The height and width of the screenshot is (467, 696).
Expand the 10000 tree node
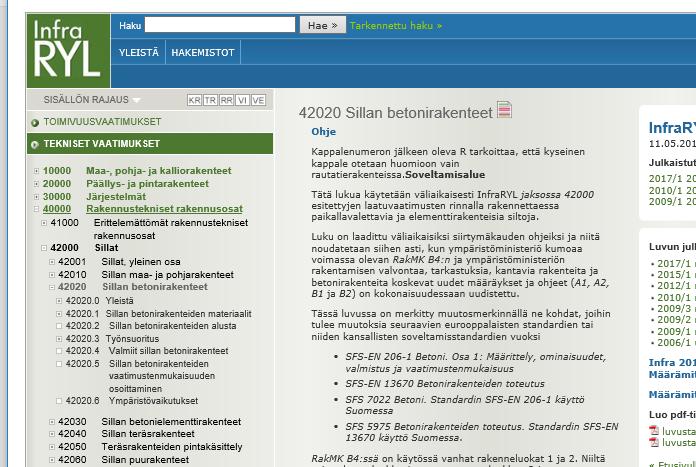36,171
